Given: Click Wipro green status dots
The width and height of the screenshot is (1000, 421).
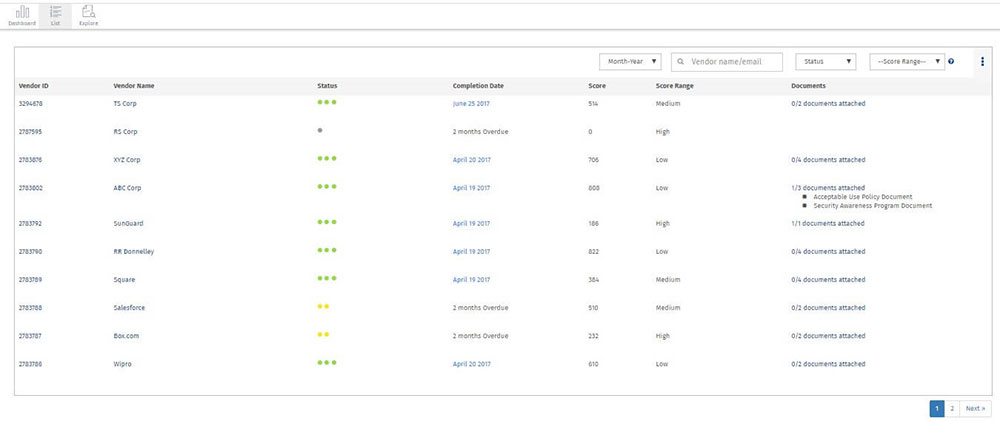Looking at the screenshot, I should 327,362.
